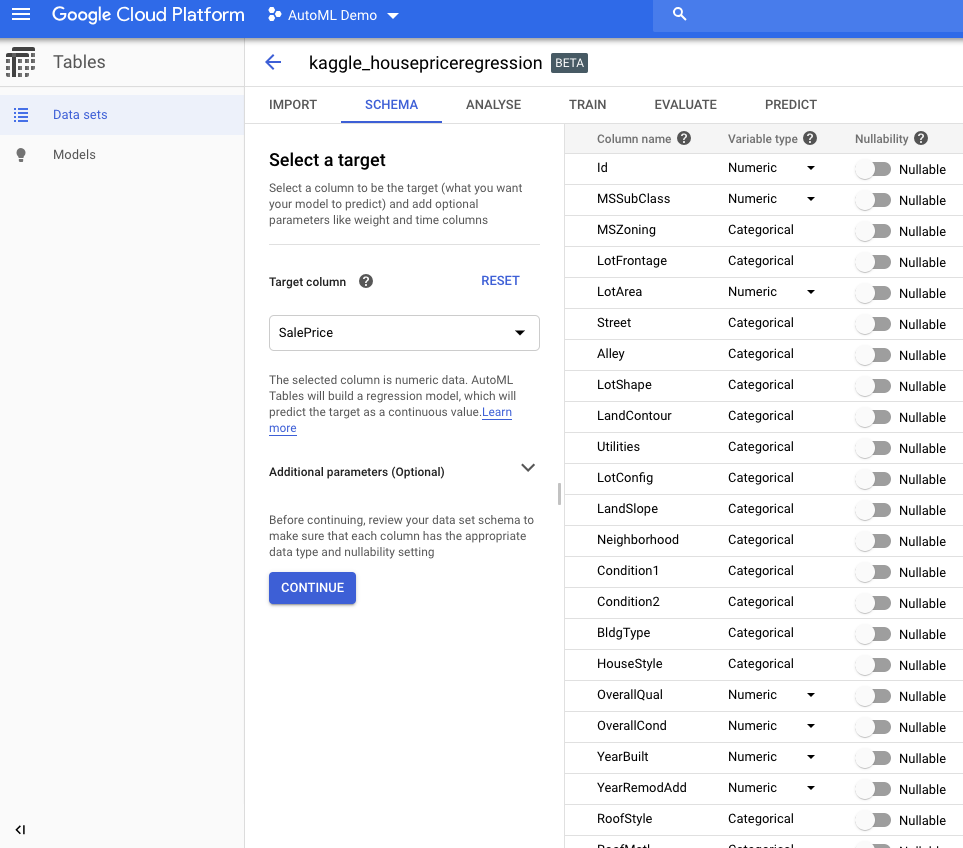This screenshot has width=963, height=848.
Task: Open the AutoML Demo project dropdown
Action: pyautogui.click(x=393, y=15)
